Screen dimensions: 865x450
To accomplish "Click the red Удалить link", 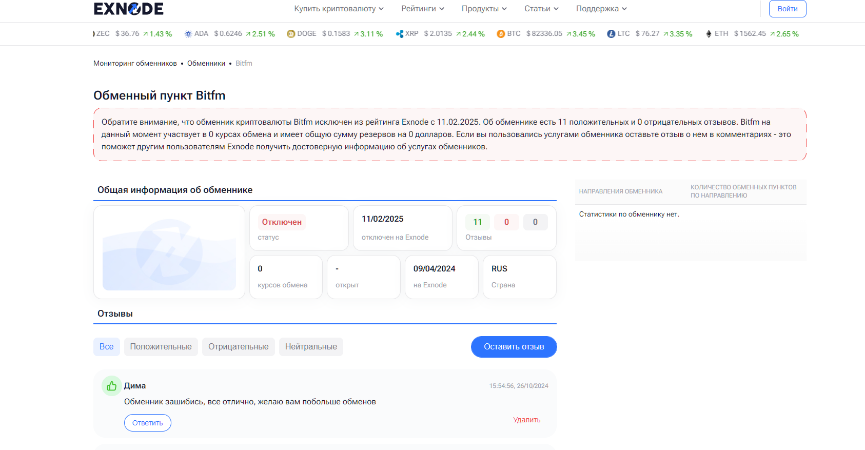I will coord(526,420).
